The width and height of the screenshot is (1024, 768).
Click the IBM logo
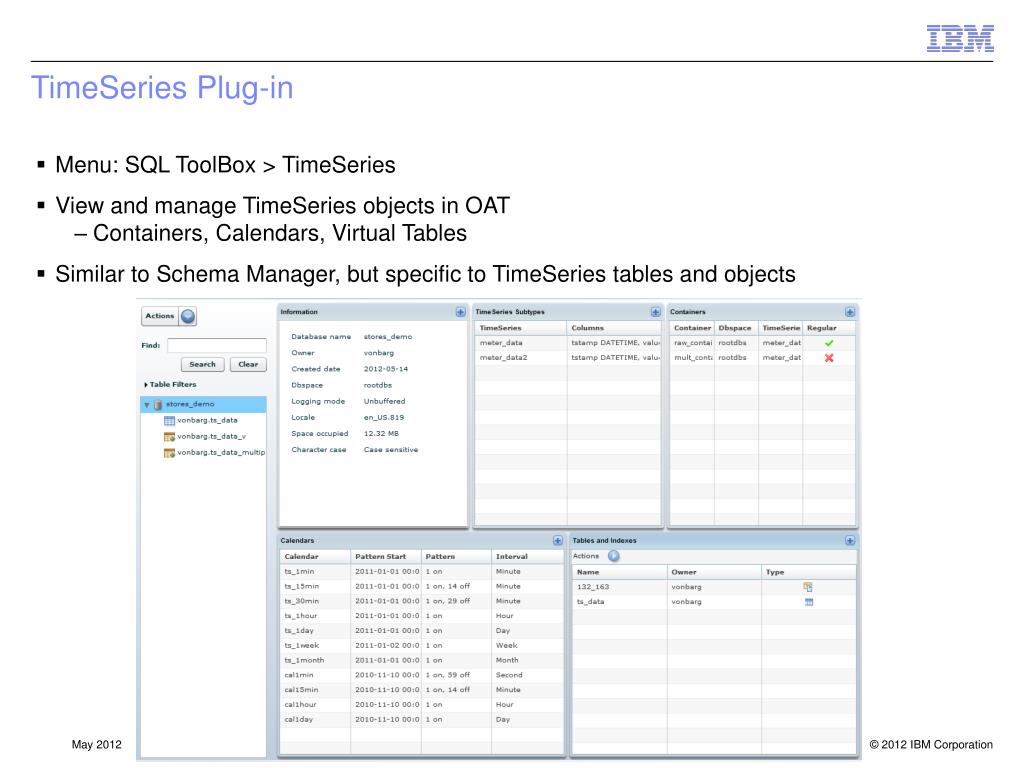point(960,38)
